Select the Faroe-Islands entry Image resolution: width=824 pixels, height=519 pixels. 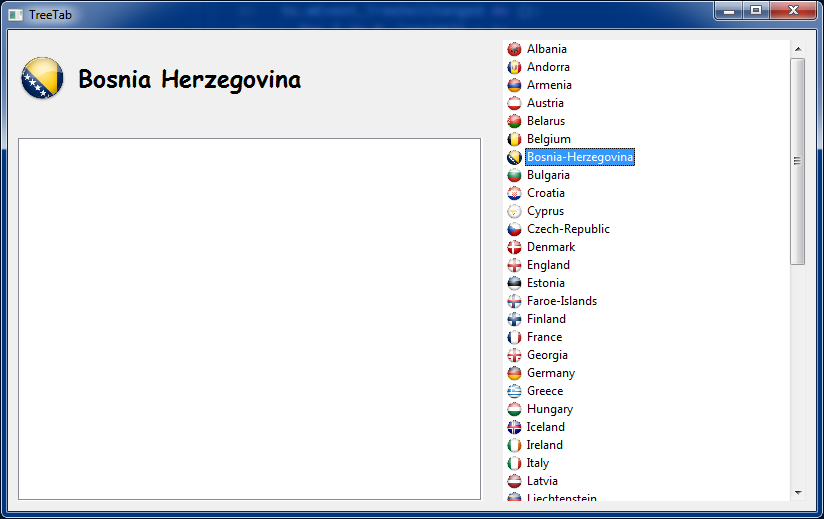pyautogui.click(x=561, y=301)
